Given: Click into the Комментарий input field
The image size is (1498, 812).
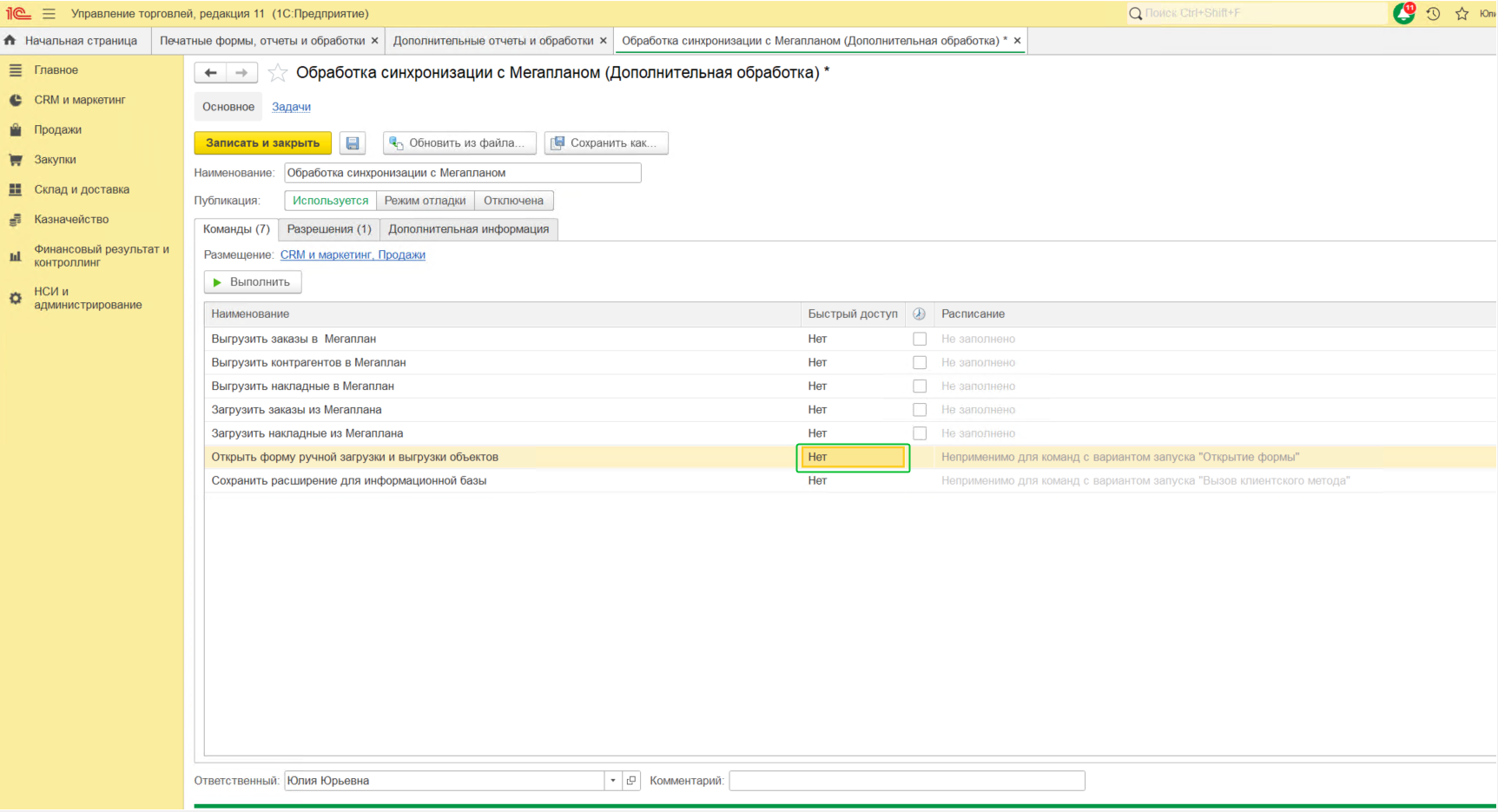Looking at the screenshot, I should pyautogui.click(x=907, y=781).
